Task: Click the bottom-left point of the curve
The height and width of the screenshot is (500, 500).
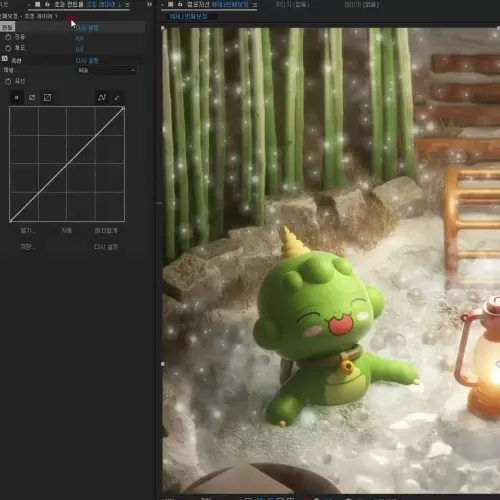Action: [11, 221]
